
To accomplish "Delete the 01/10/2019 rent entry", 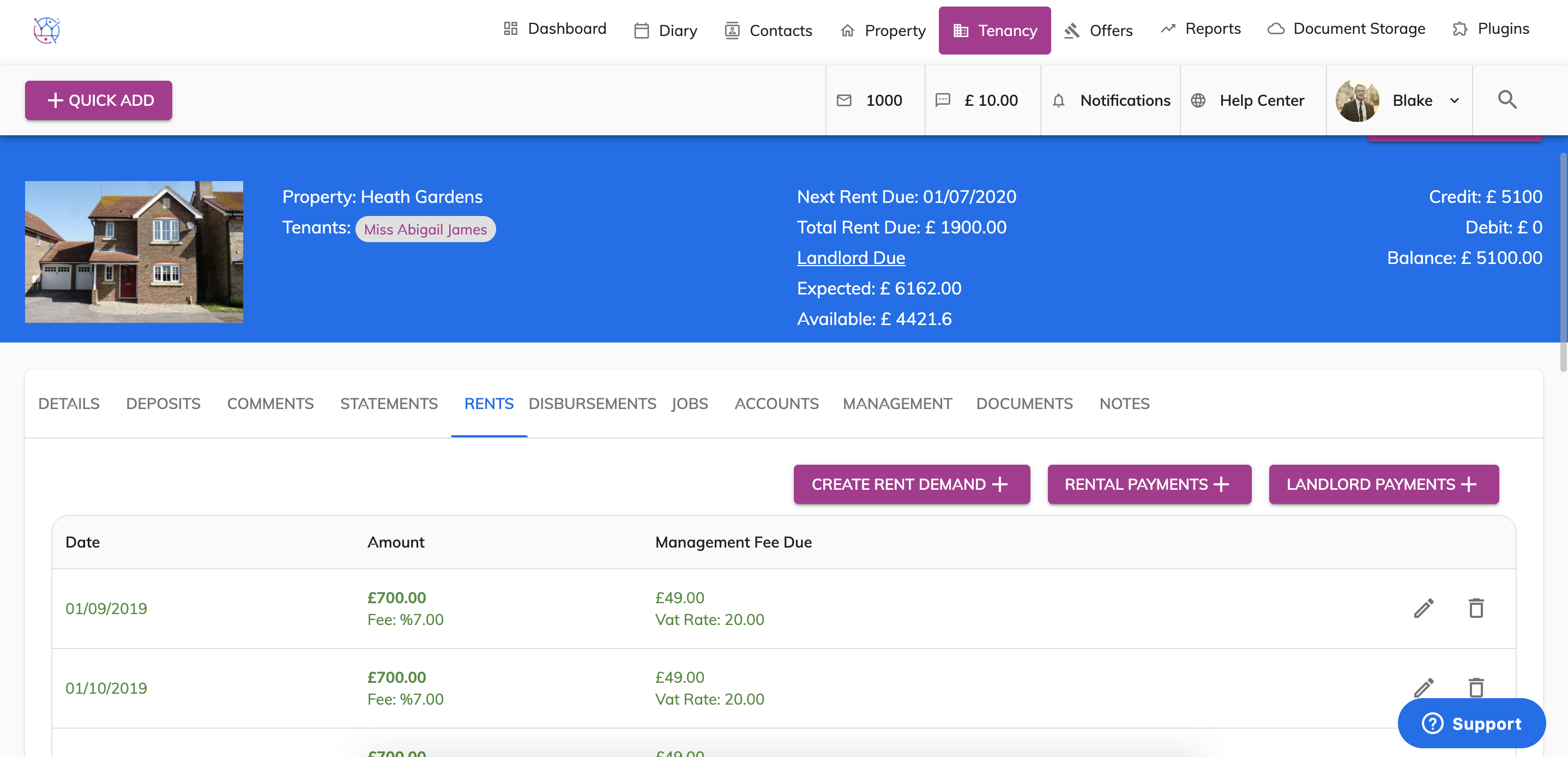I will (1475, 687).
